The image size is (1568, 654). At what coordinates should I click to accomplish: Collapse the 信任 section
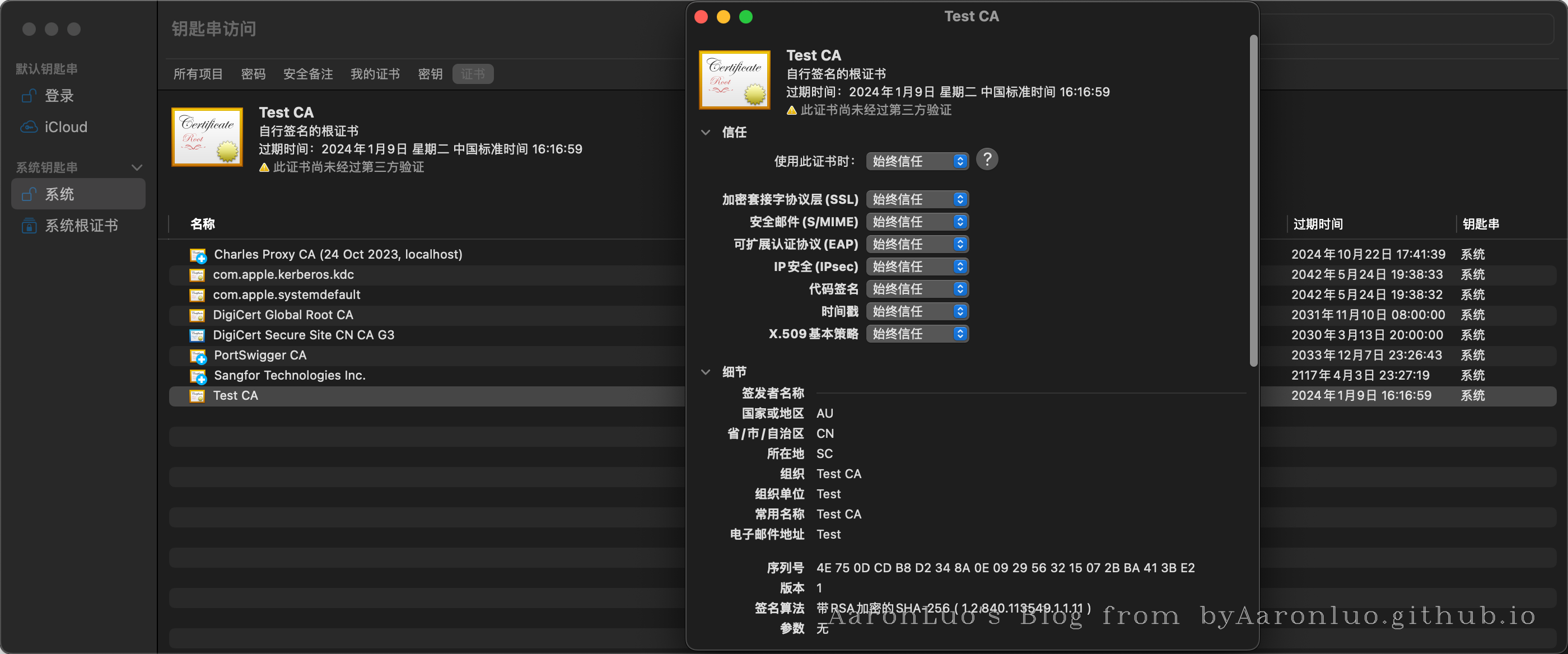click(x=706, y=132)
